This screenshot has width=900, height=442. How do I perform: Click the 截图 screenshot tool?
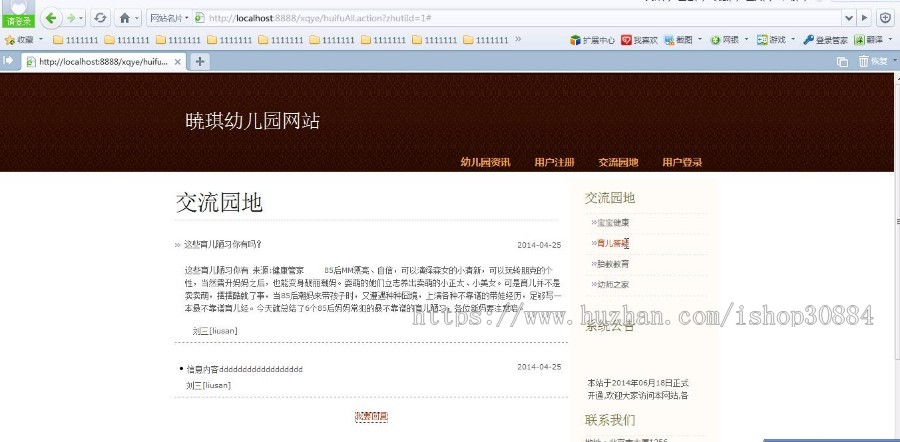click(x=678, y=40)
